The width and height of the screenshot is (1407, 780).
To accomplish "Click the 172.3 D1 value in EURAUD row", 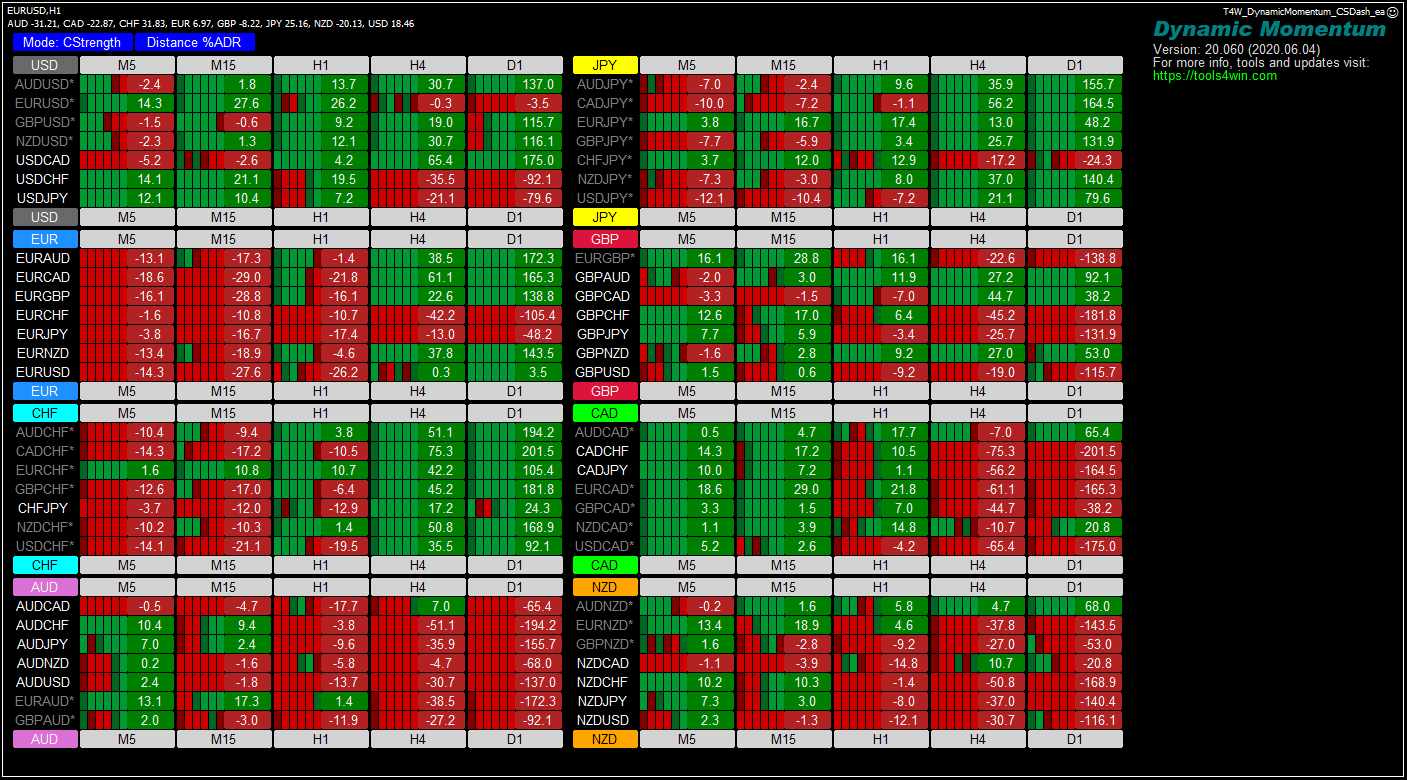I will click(x=538, y=258).
